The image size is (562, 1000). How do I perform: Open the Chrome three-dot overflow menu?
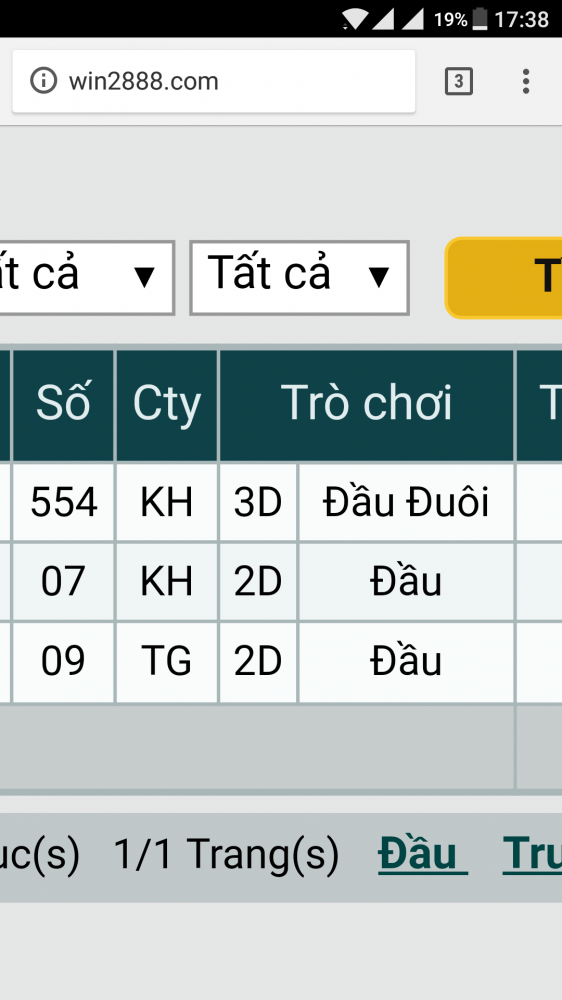[x=526, y=81]
